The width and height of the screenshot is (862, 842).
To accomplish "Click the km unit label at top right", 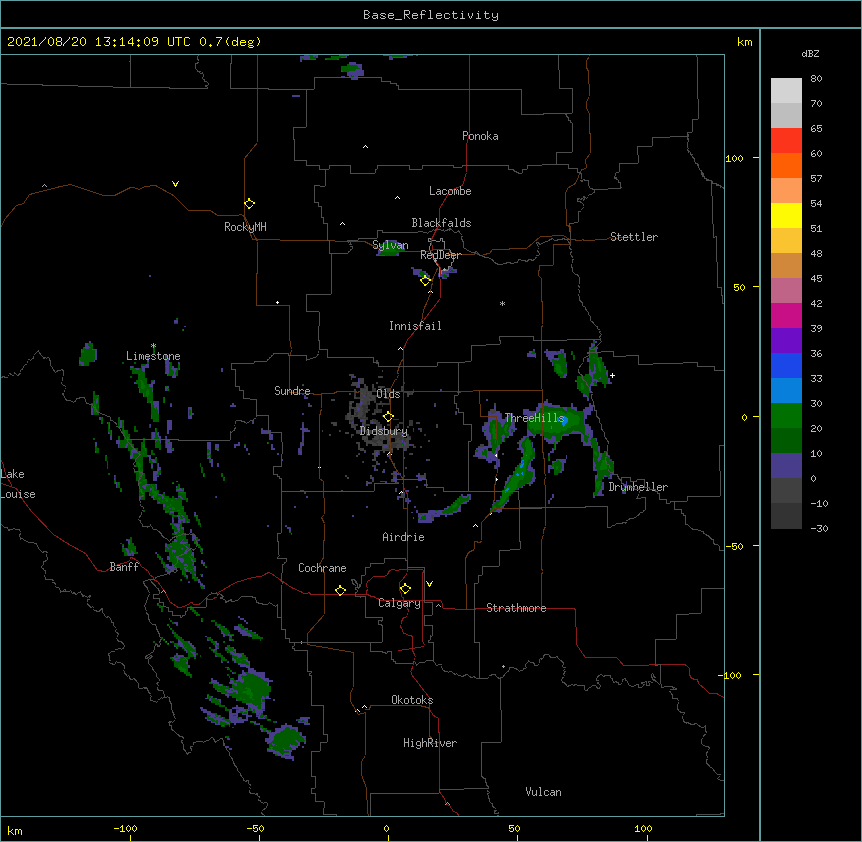I will [x=744, y=42].
